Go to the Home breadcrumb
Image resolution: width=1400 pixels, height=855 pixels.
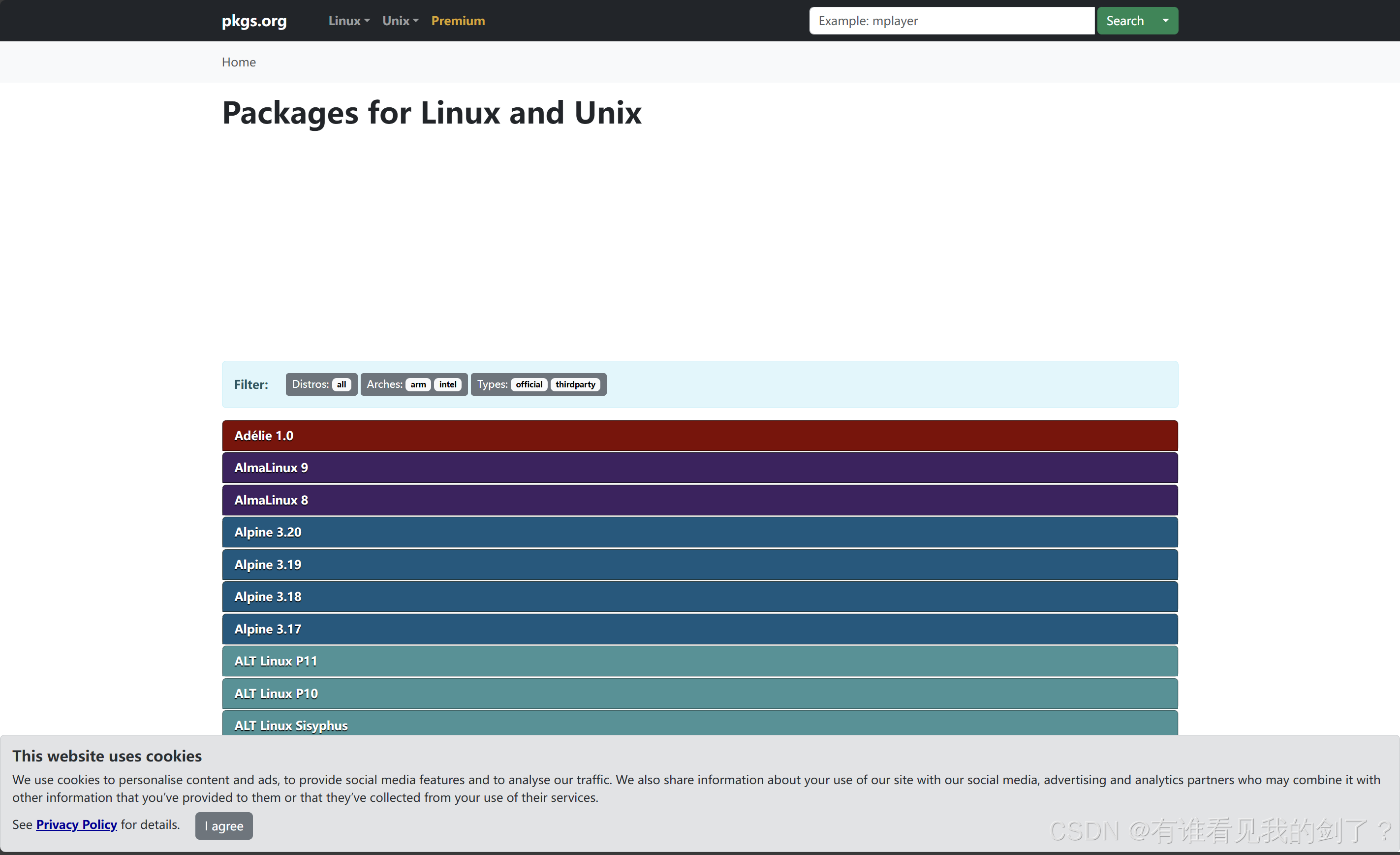click(x=239, y=62)
